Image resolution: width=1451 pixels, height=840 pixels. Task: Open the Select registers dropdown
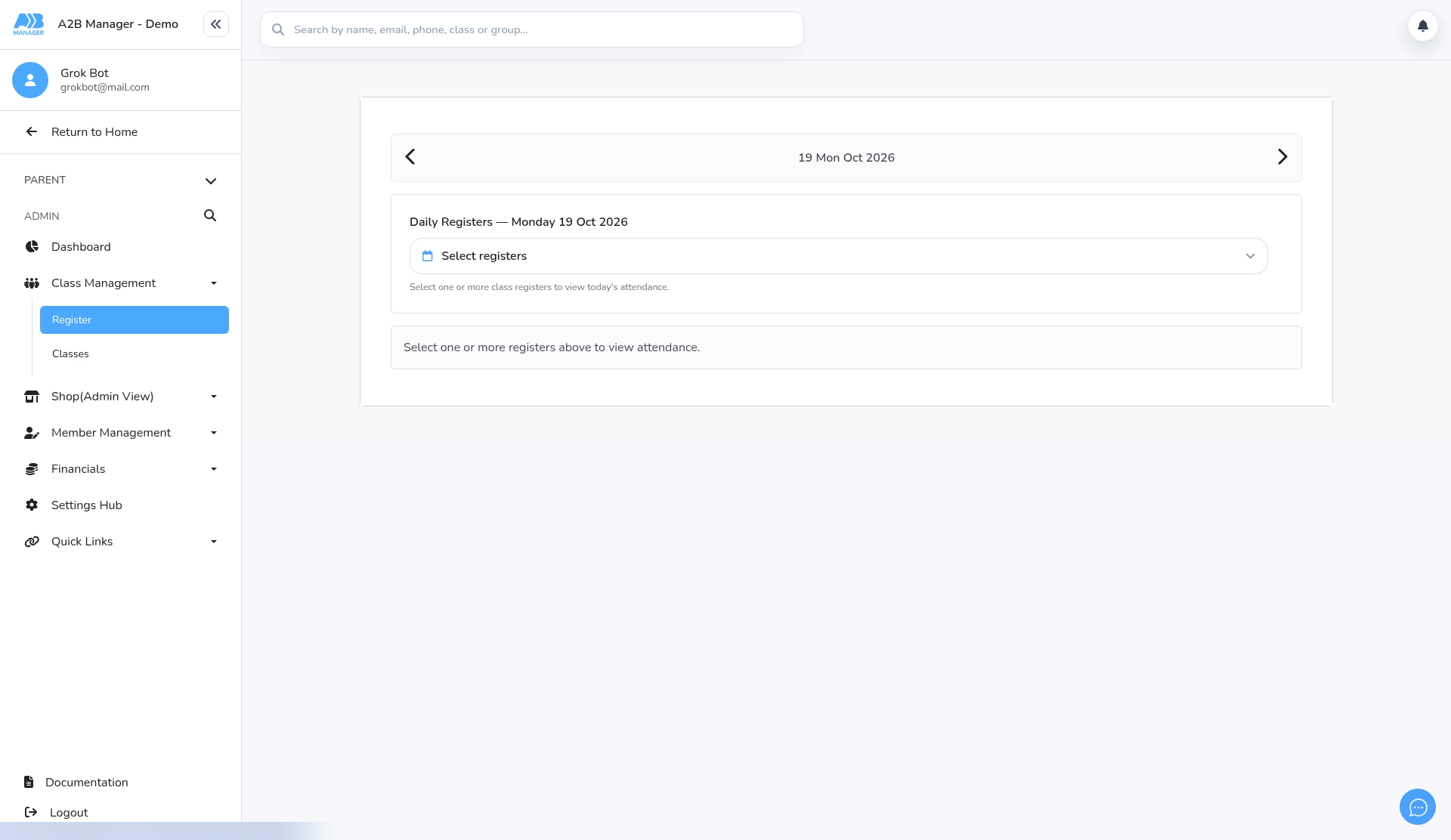click(838, 256)
